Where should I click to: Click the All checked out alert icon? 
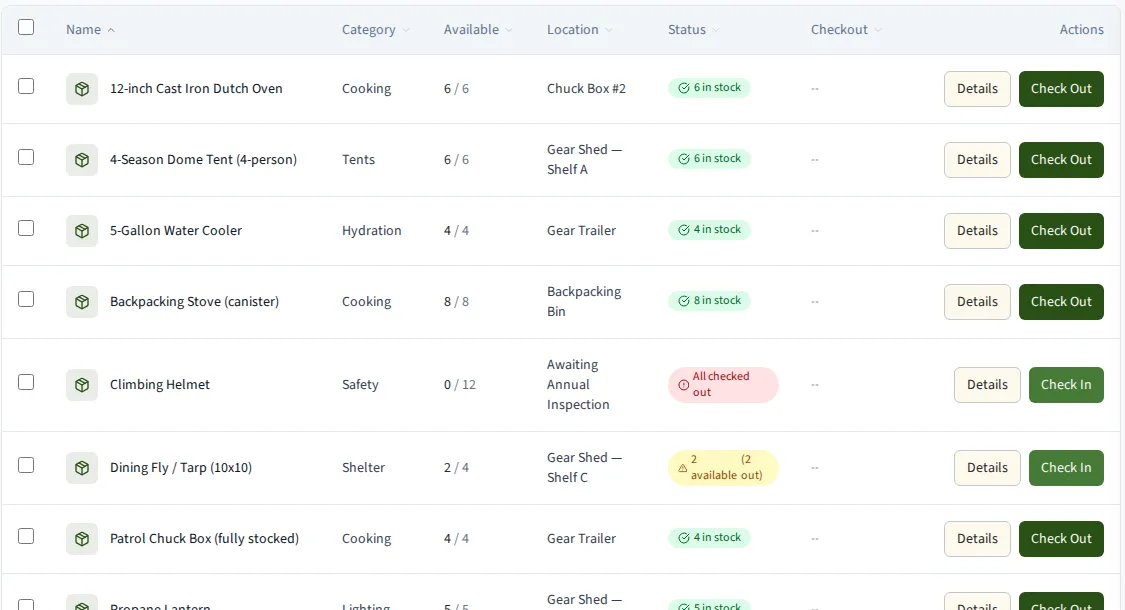click(683, 385)
